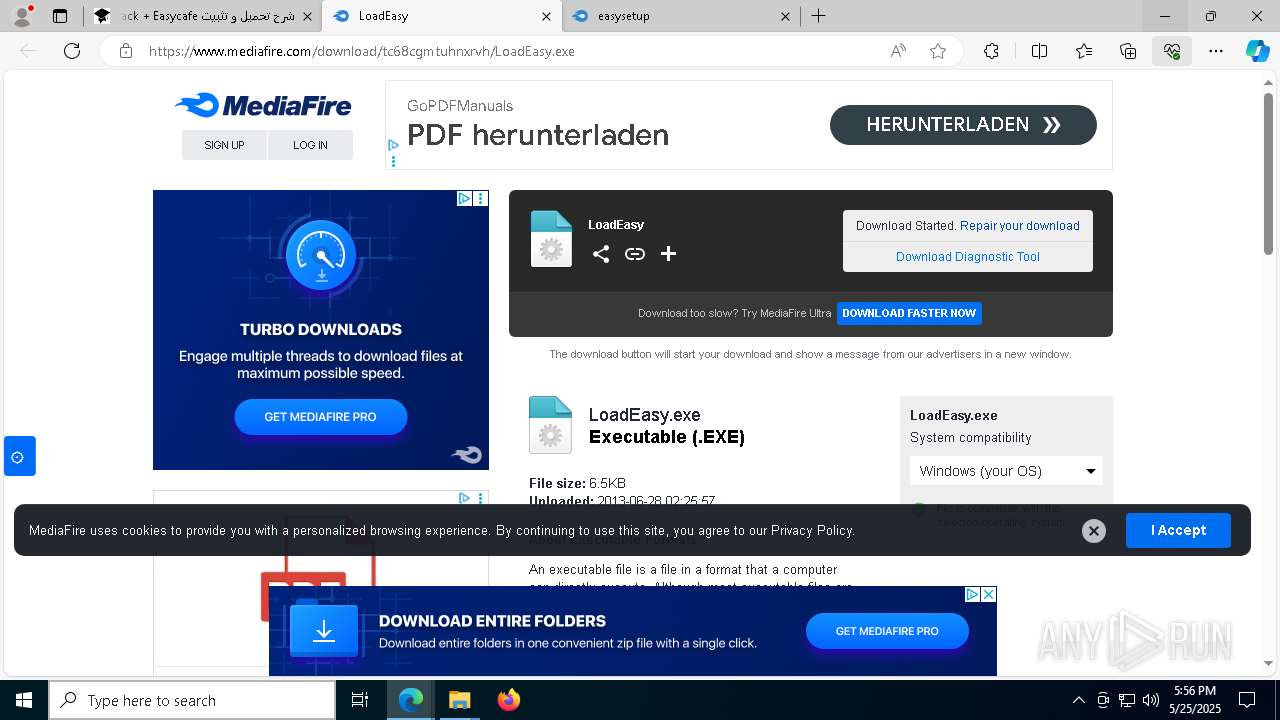The image size is (1280, 720).
Task: Close the bottom Download Entire Folders ad
Action: point(989,594)
